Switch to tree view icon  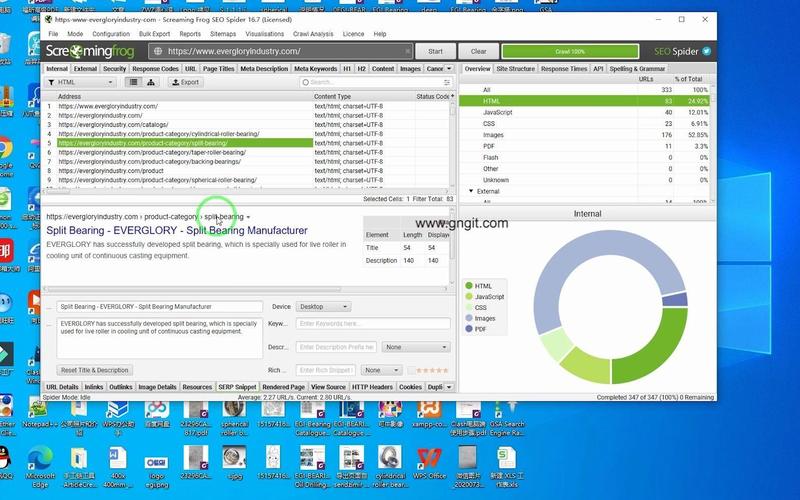point(151,82)
